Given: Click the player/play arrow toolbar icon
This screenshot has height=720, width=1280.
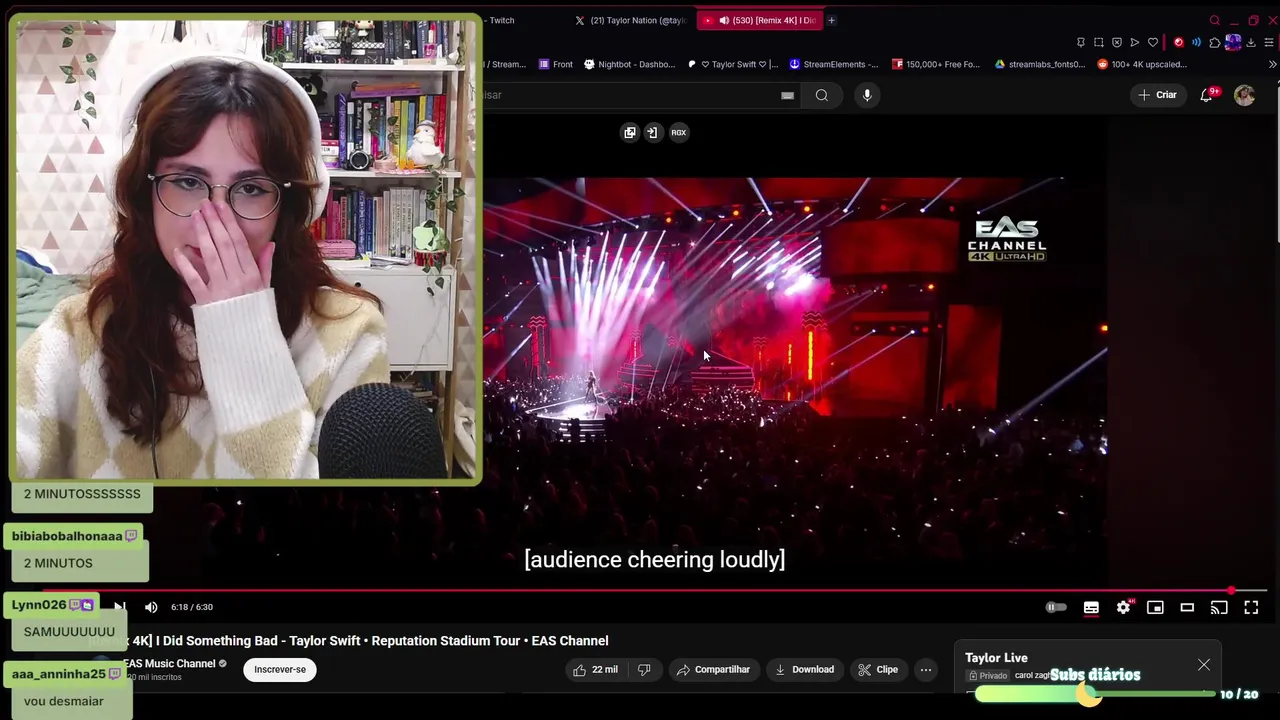Looking at the screenshot, I should pyautogui.click(x=1134, y=42).
